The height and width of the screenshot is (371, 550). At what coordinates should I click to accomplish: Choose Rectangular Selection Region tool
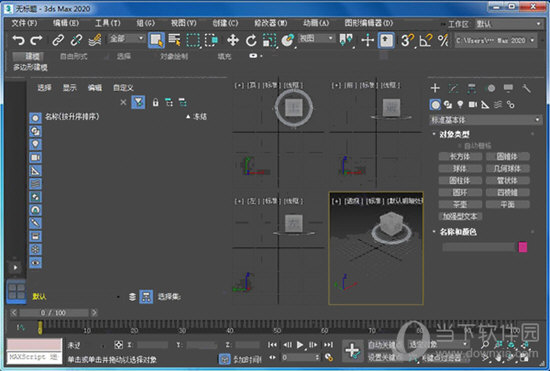193,40
